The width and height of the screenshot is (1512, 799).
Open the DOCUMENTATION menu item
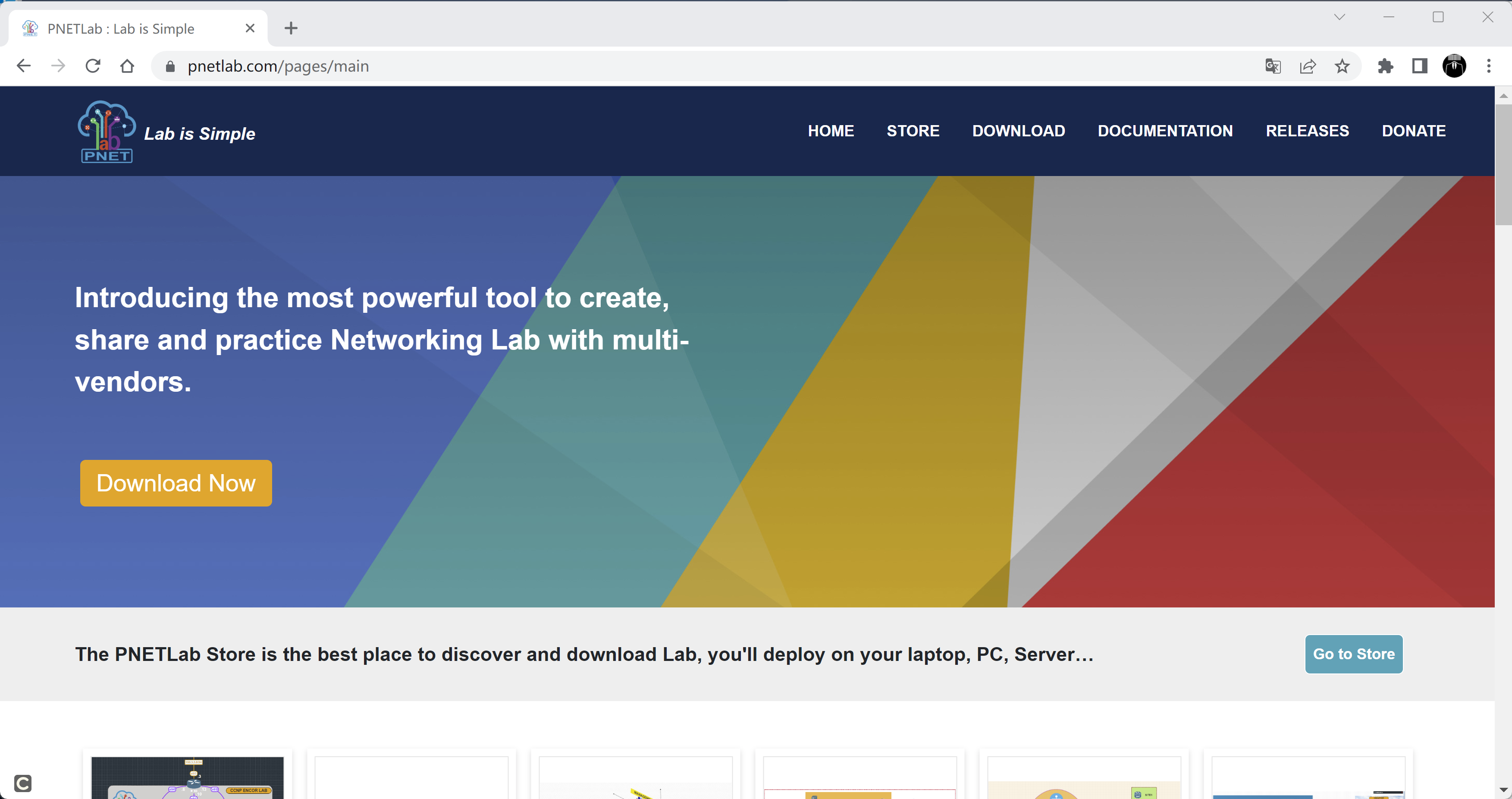click(1165, 131)
